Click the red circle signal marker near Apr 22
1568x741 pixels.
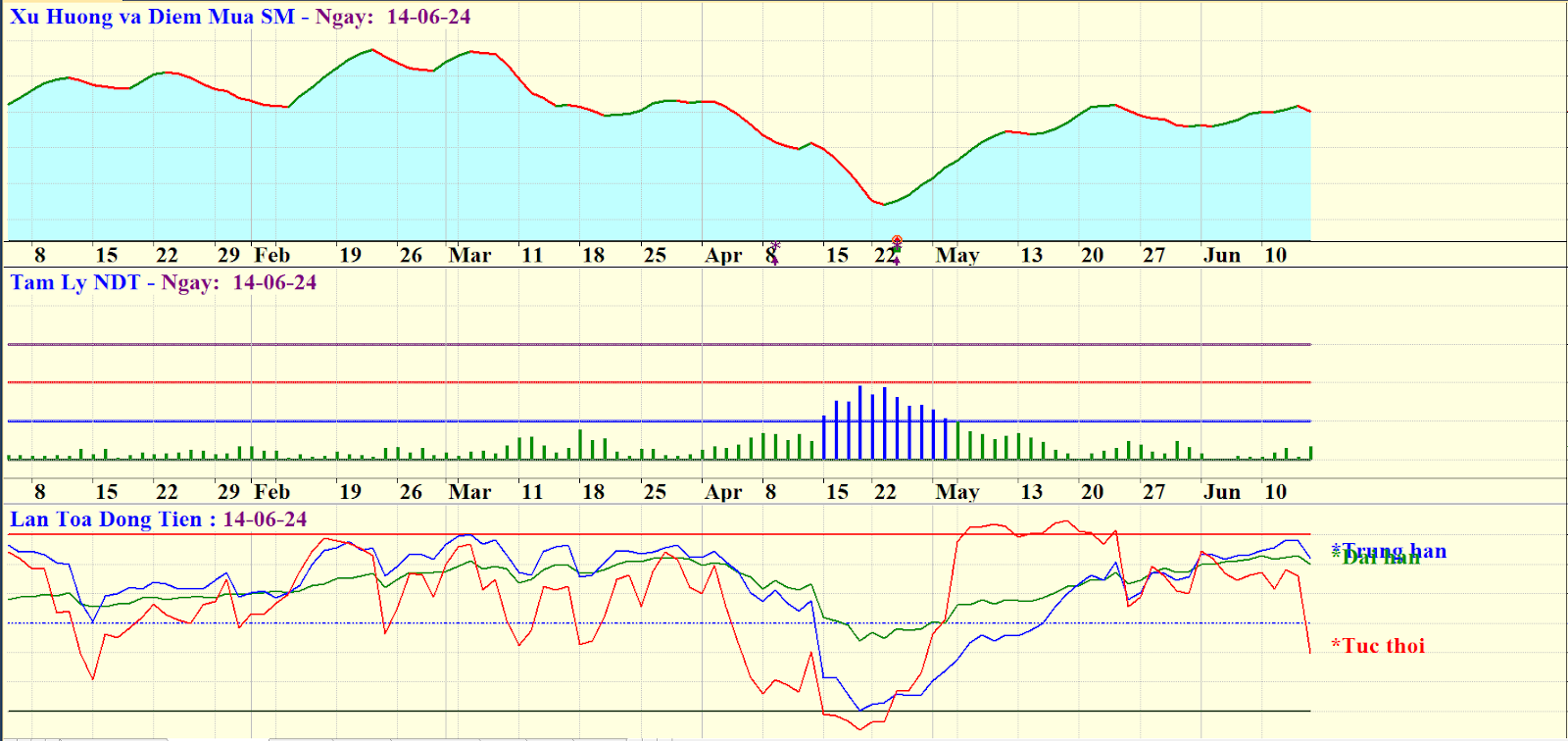(x=897, y=240)
